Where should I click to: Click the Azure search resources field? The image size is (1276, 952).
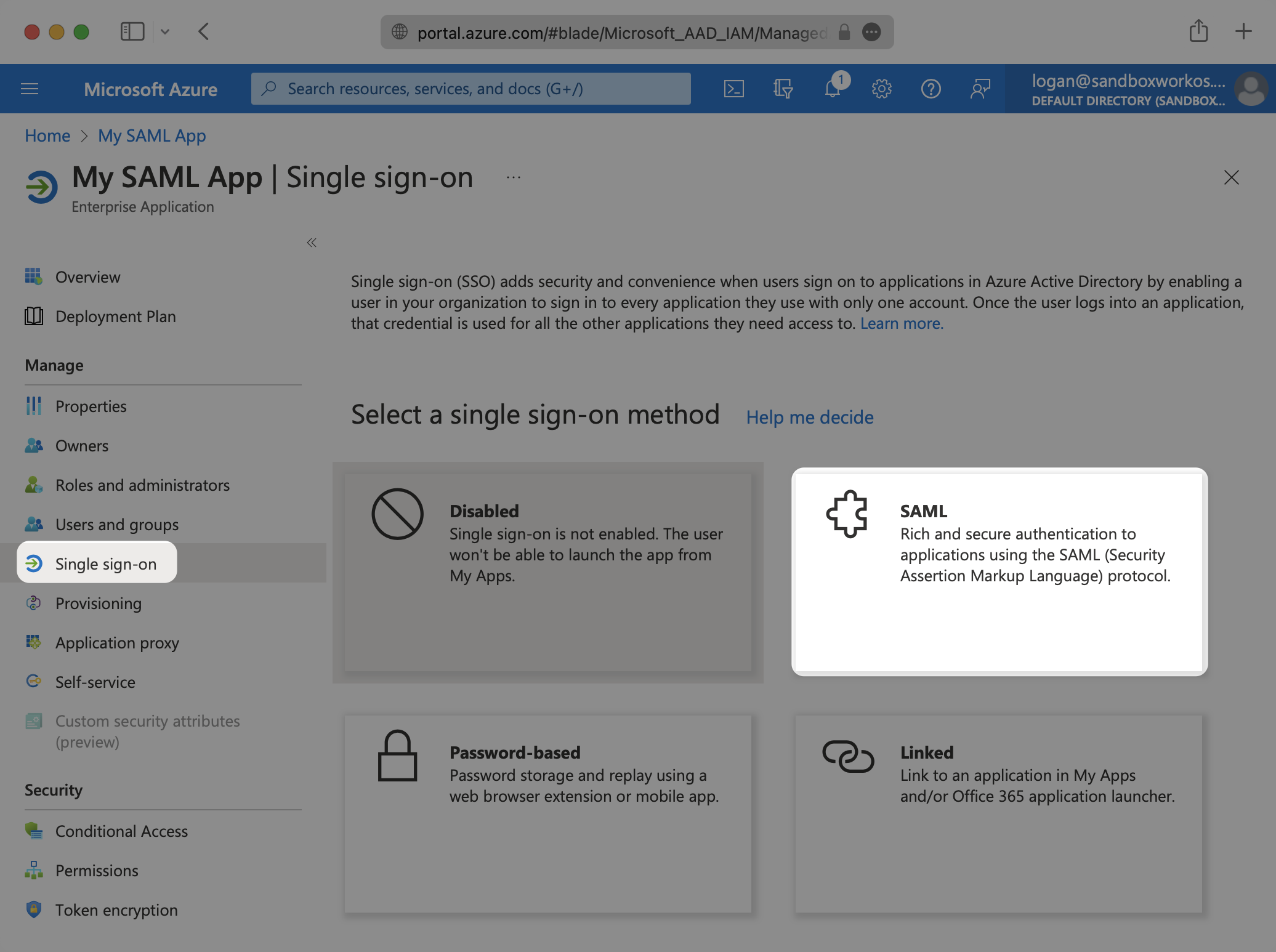tap(471, 89)
